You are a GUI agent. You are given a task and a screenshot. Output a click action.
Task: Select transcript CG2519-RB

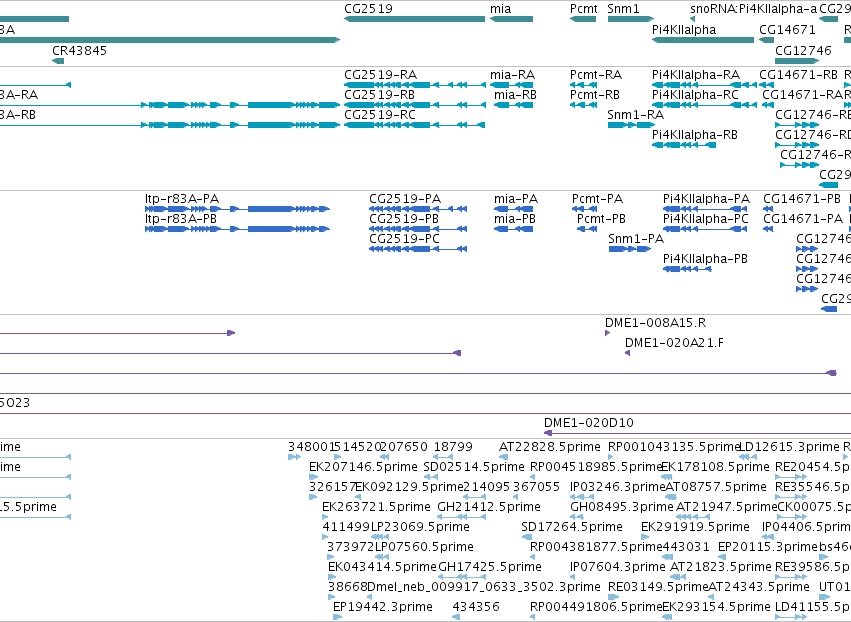(x=379, y=94)
